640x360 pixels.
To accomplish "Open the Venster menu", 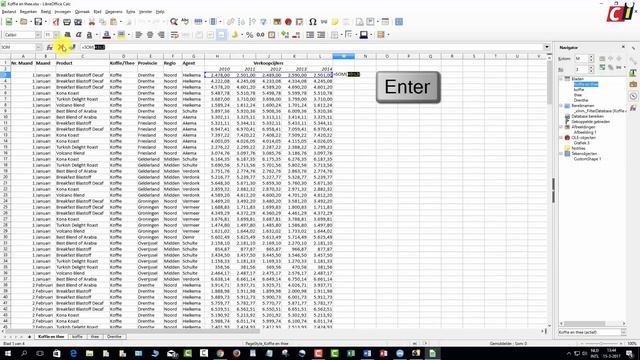I will coord(145,12).
